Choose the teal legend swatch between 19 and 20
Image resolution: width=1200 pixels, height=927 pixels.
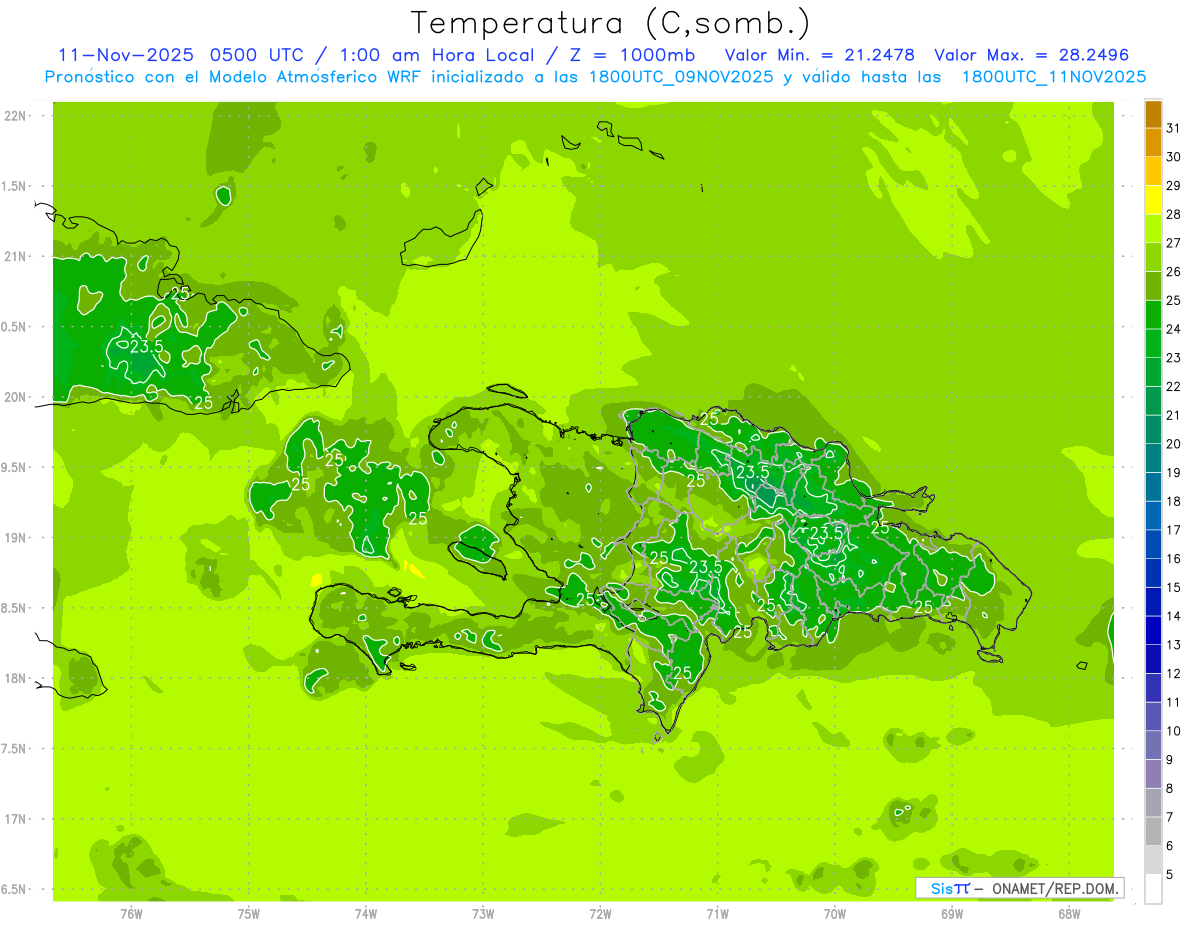(x=1153, y=458)
